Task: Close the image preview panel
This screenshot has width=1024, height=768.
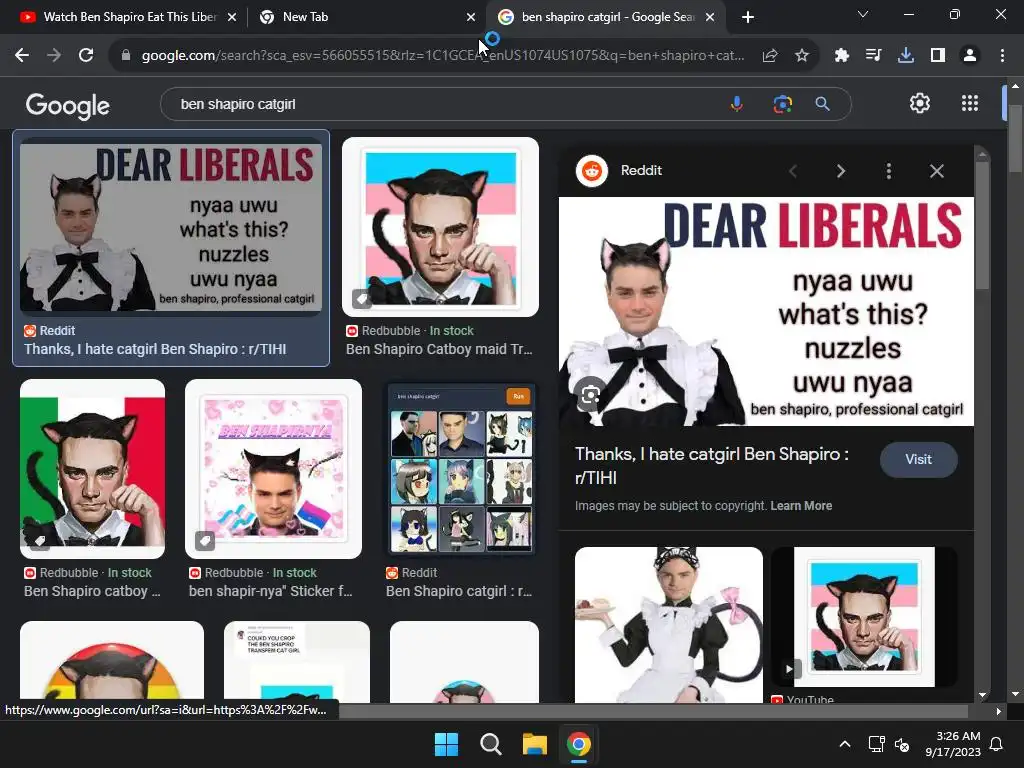Action: point(936,171)
